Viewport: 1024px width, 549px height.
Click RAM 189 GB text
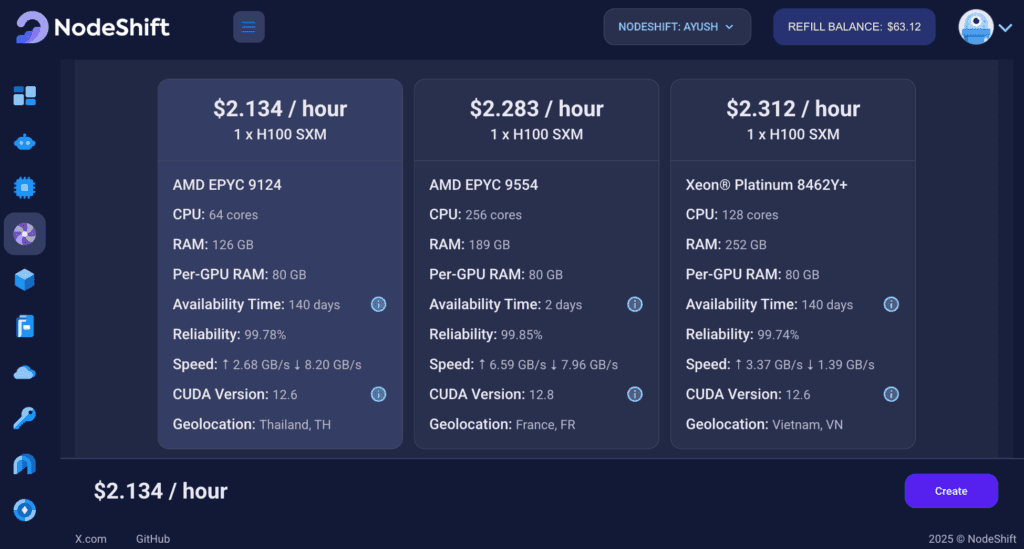click(470, 245)
